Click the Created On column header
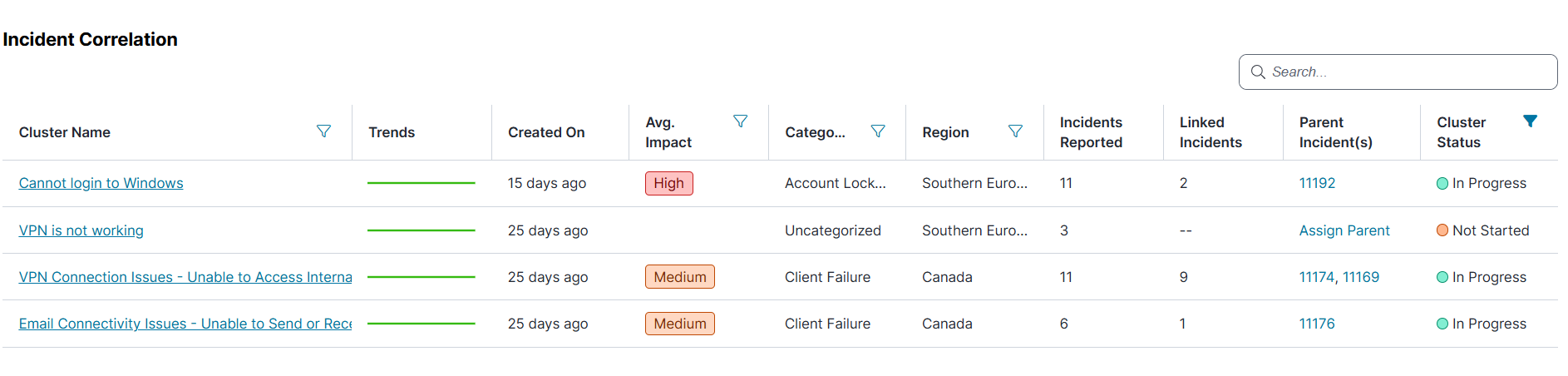The width and height of the screenshot is (1568, 376). coord(546,132)
